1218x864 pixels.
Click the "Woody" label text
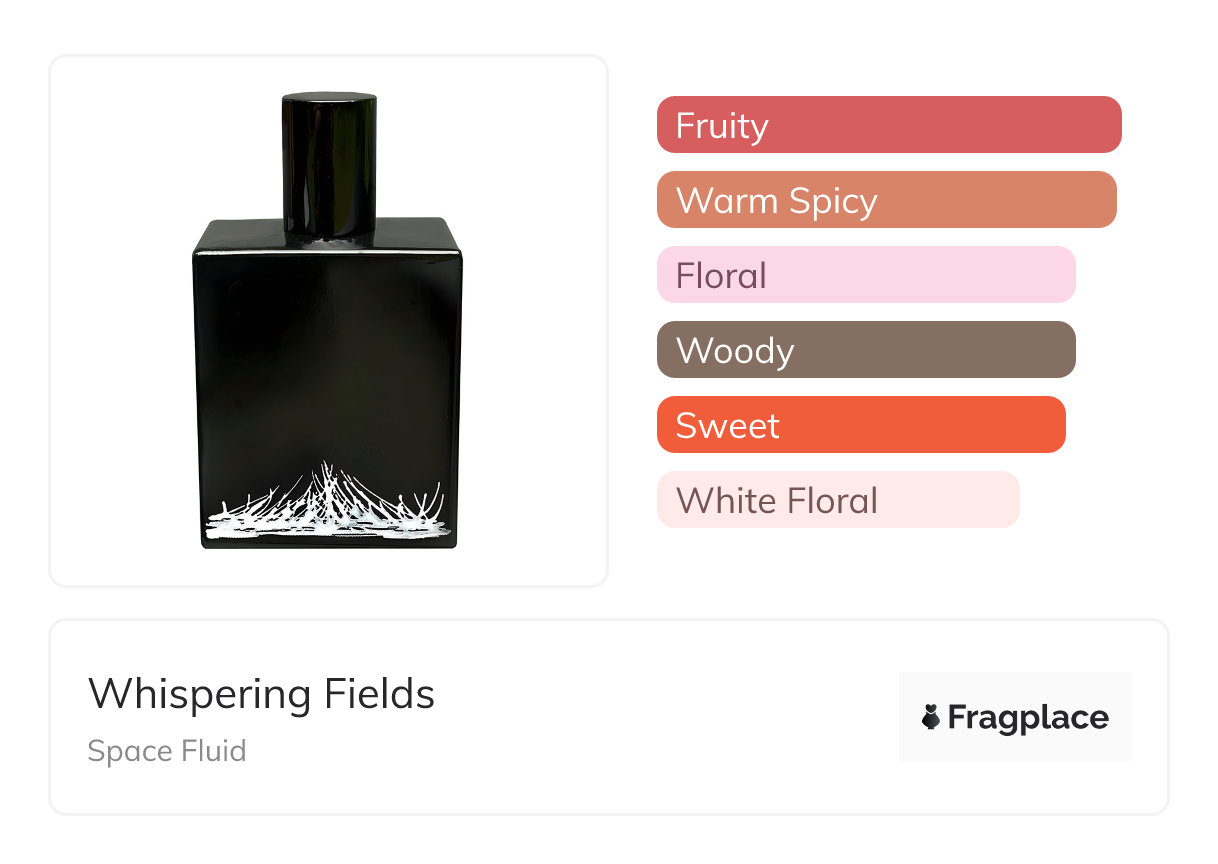point(735,351)
